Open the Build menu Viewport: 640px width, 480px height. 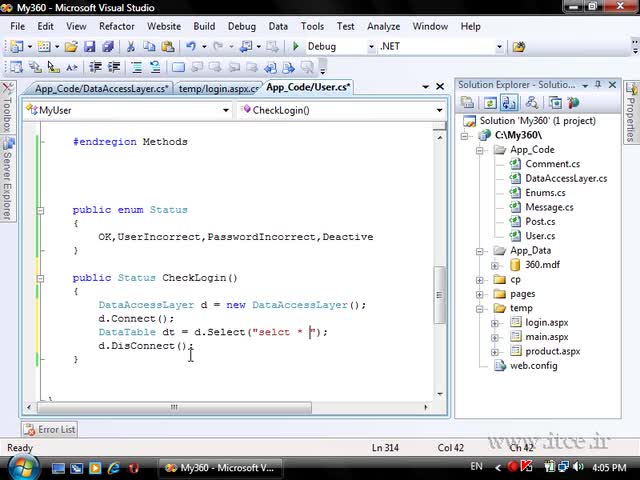(204, 26)
